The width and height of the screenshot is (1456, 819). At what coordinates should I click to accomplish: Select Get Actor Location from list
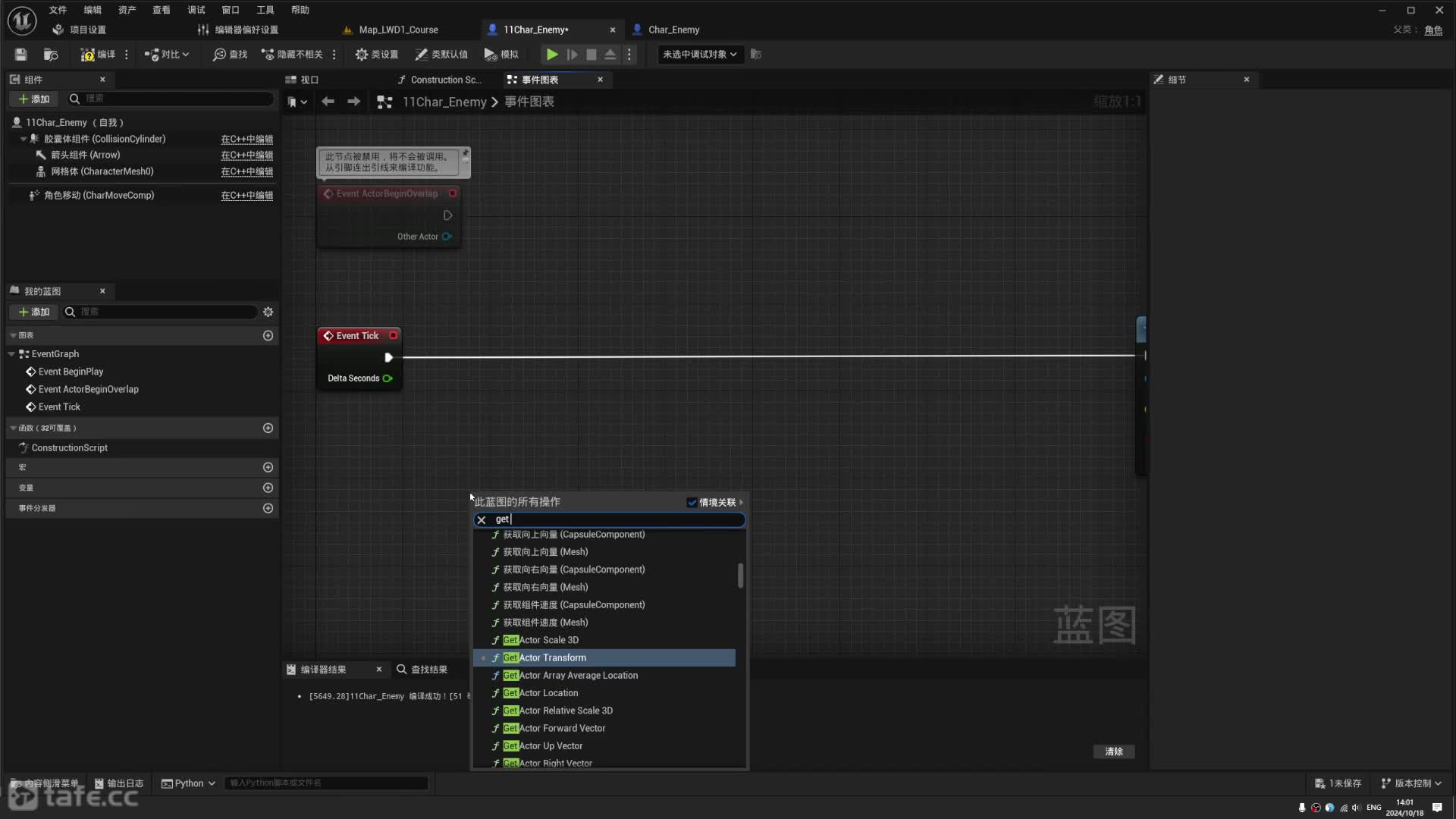(x=604, y=693)
